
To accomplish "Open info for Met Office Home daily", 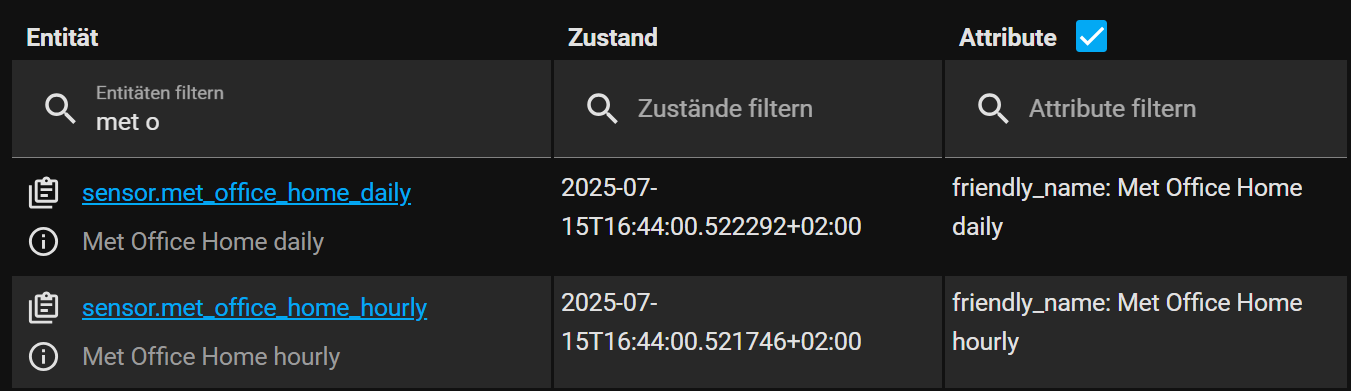I will [43, 241].
